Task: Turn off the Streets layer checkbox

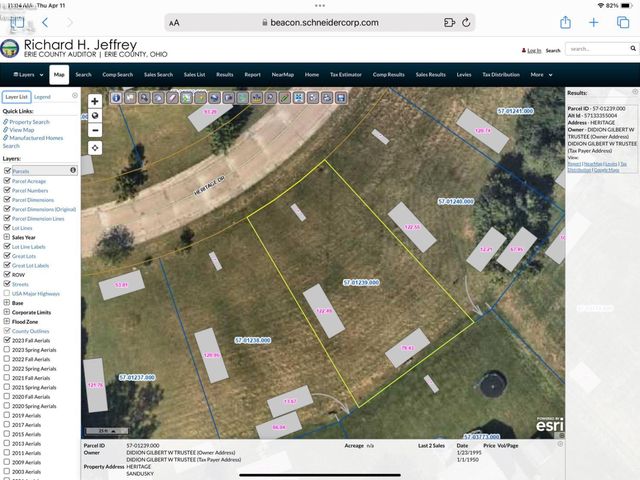Action: tap(7, 284)
